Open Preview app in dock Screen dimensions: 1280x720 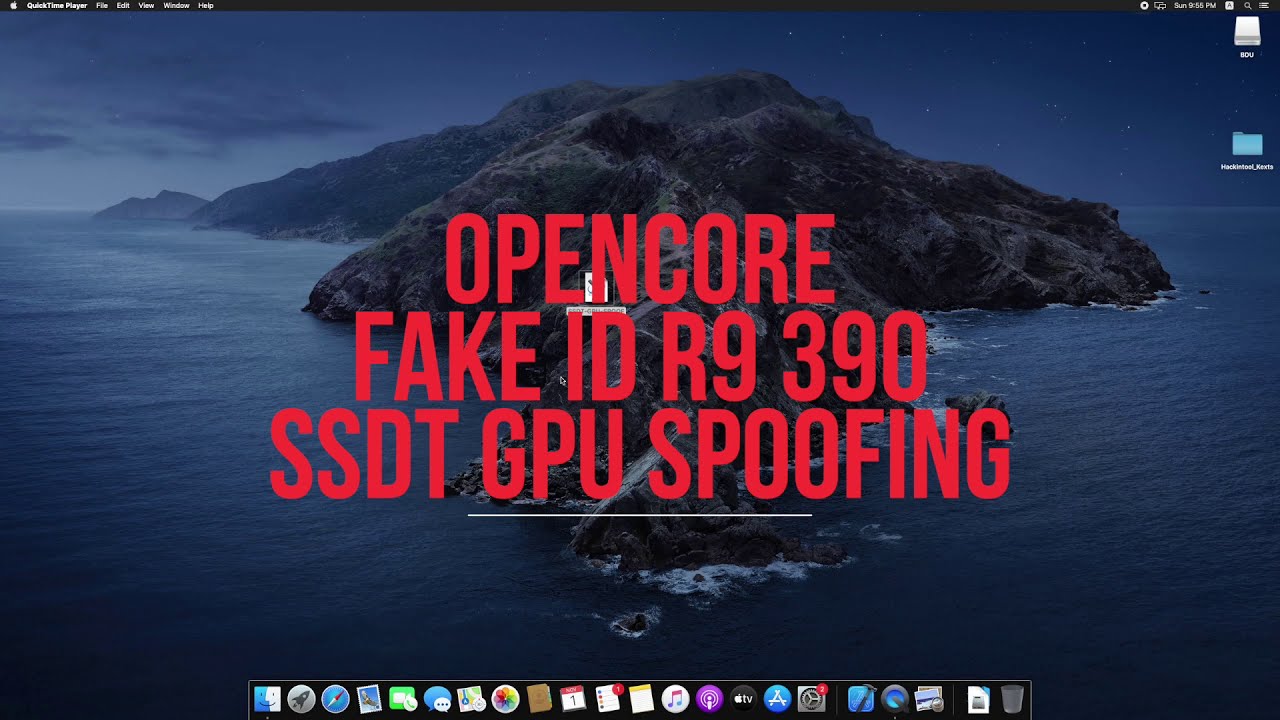[929, 699]
